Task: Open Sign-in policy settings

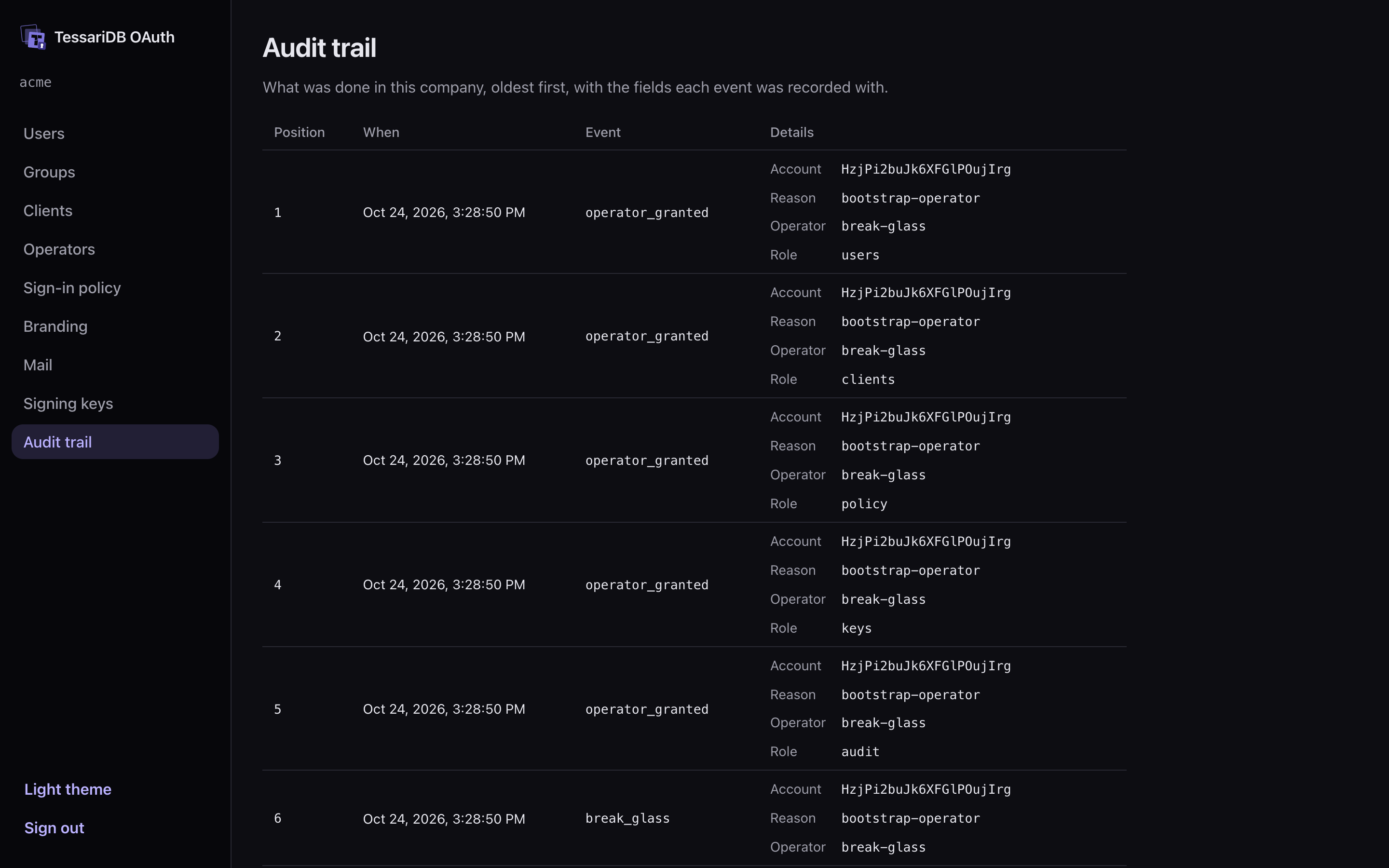Action: (x=115, y=287)
